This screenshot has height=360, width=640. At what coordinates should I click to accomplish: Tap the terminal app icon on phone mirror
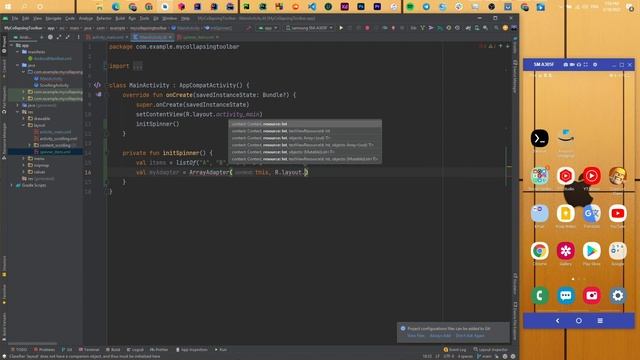point(540,138)
